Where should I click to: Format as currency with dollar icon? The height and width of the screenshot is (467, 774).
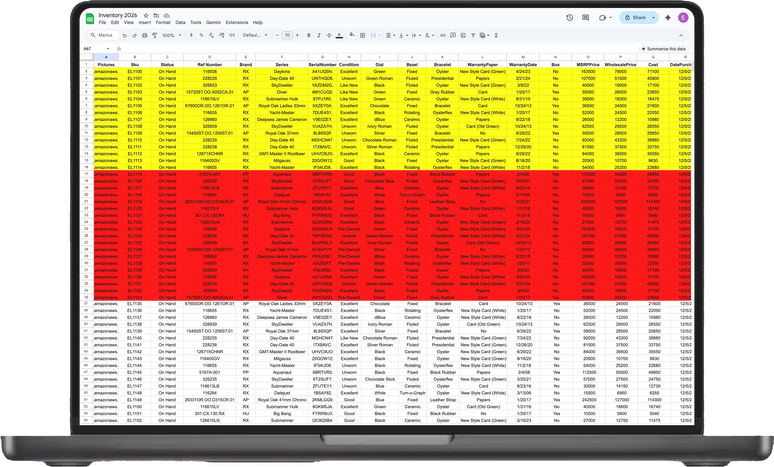coord(191,35)
